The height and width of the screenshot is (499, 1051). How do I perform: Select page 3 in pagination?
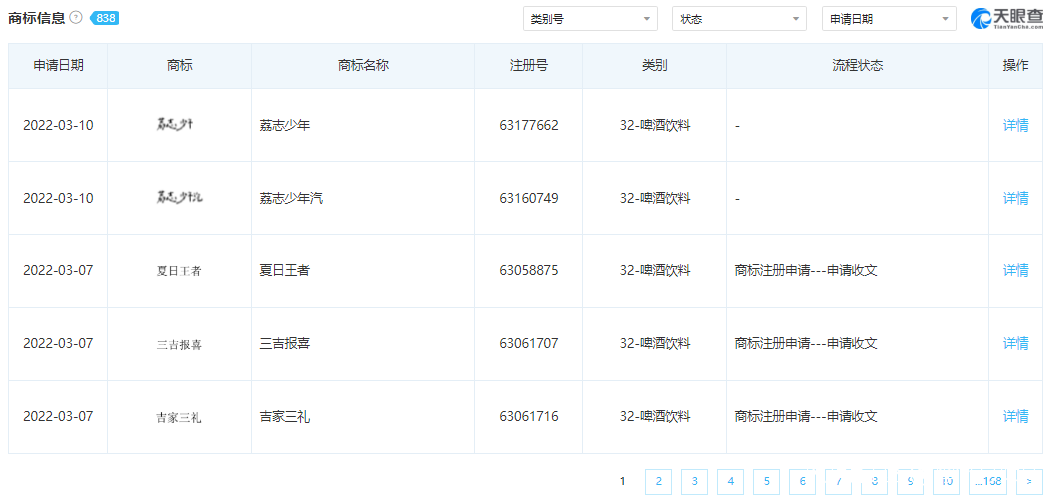(x=694, y=482)
